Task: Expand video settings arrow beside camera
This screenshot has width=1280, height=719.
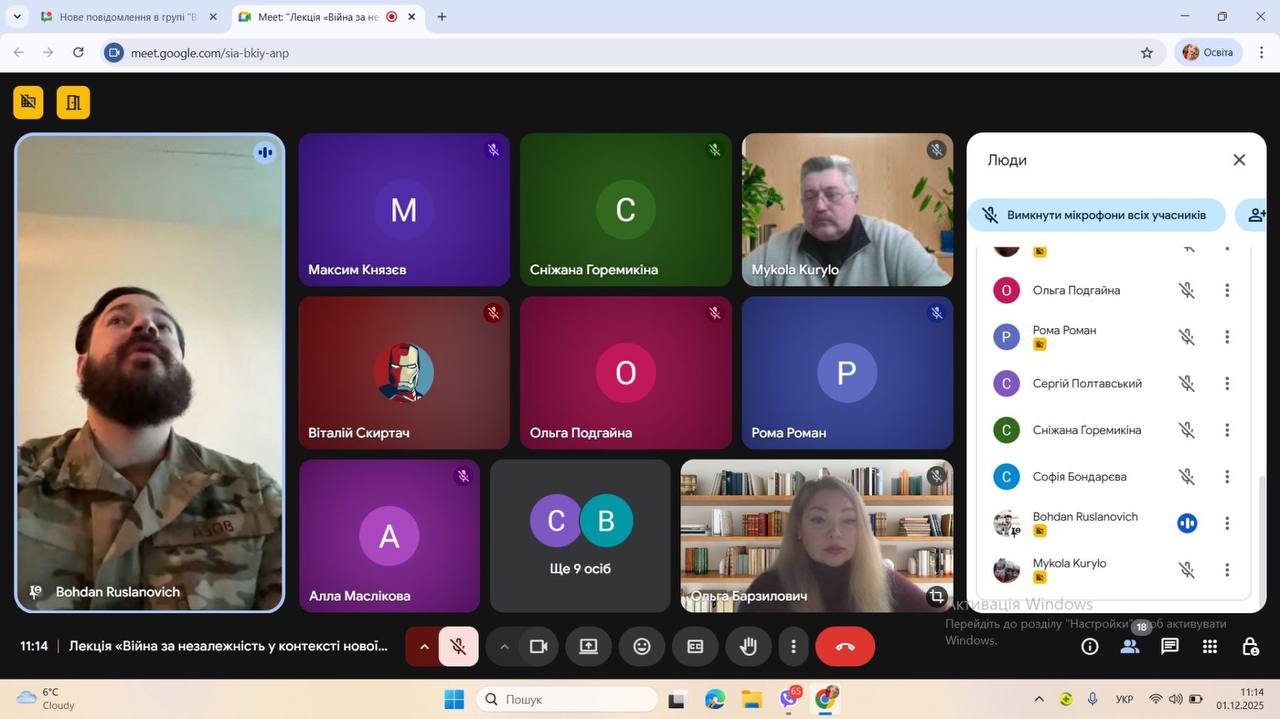Action: tap(504, 647)
